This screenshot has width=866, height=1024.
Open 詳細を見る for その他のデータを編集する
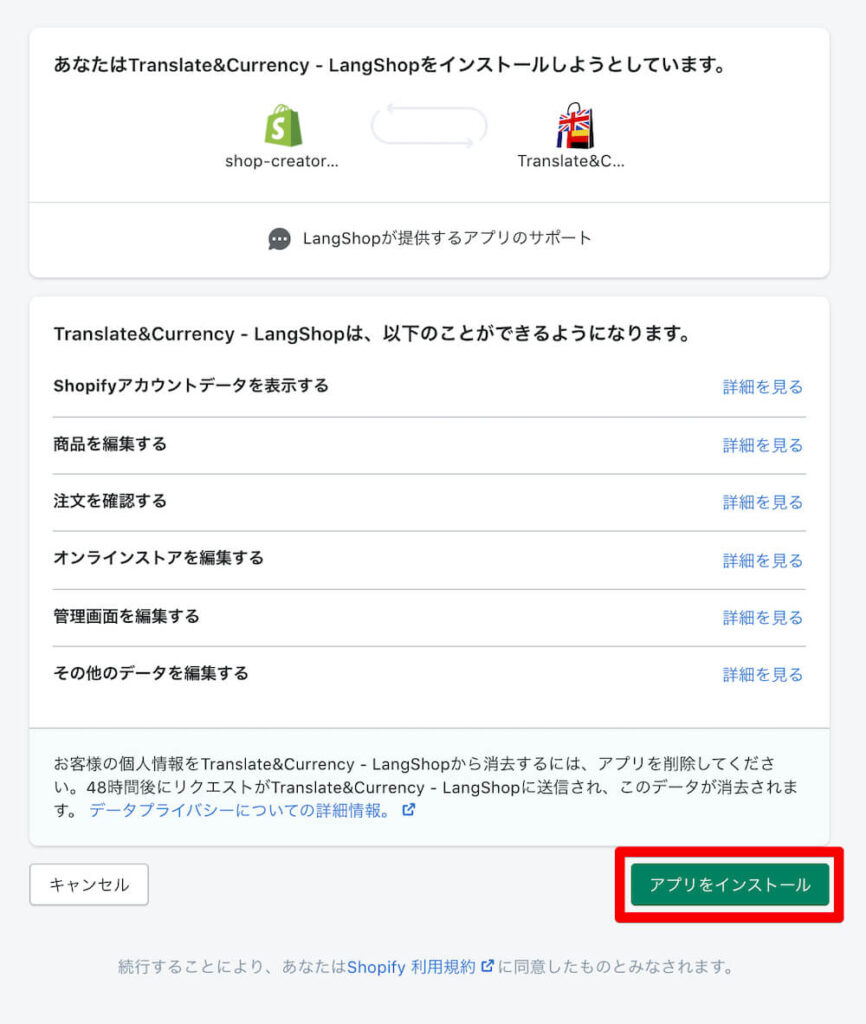point(762,675)
